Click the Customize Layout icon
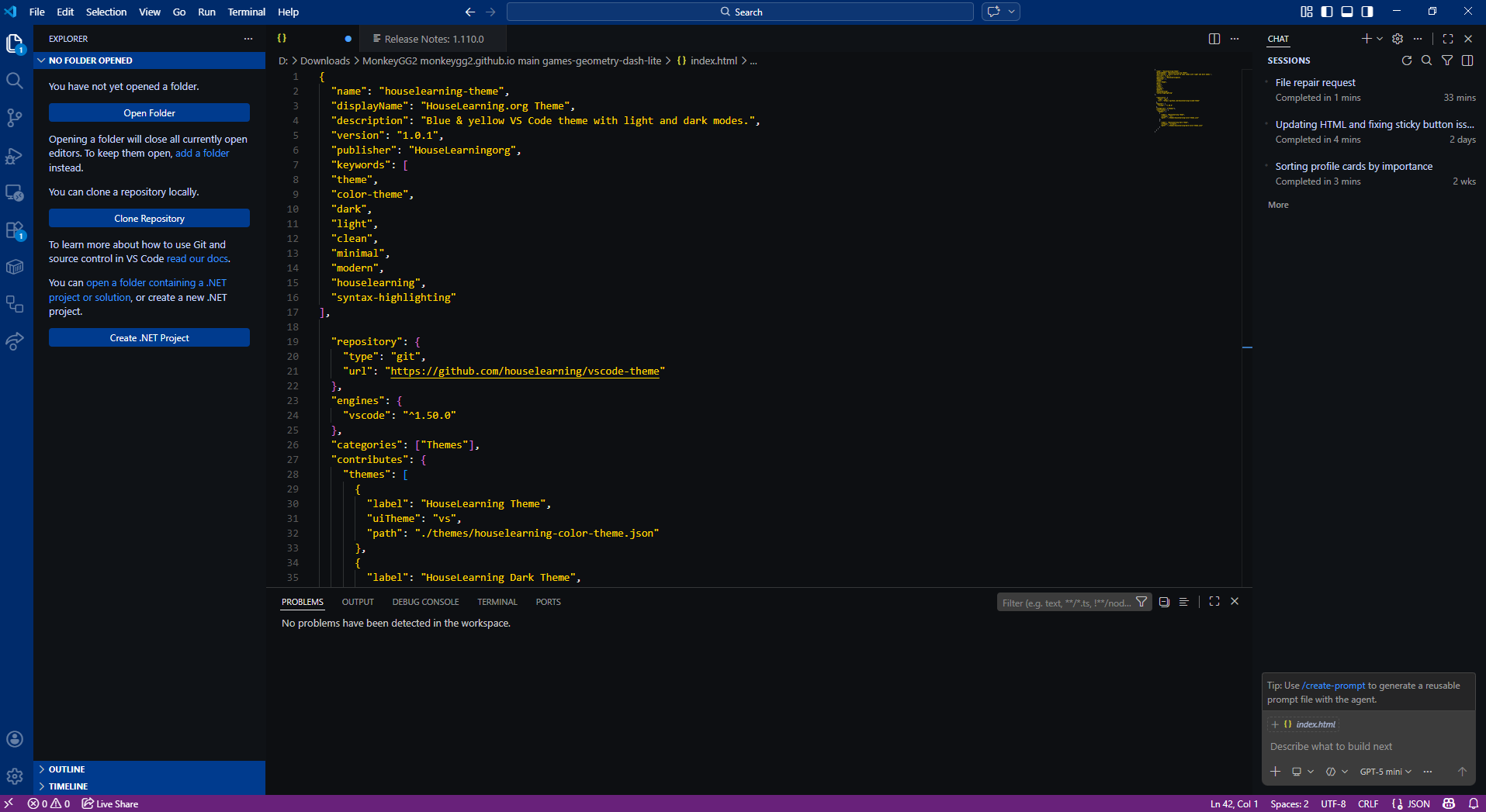Viewport: 1486px width, 812px height. tap(1307, 12)
